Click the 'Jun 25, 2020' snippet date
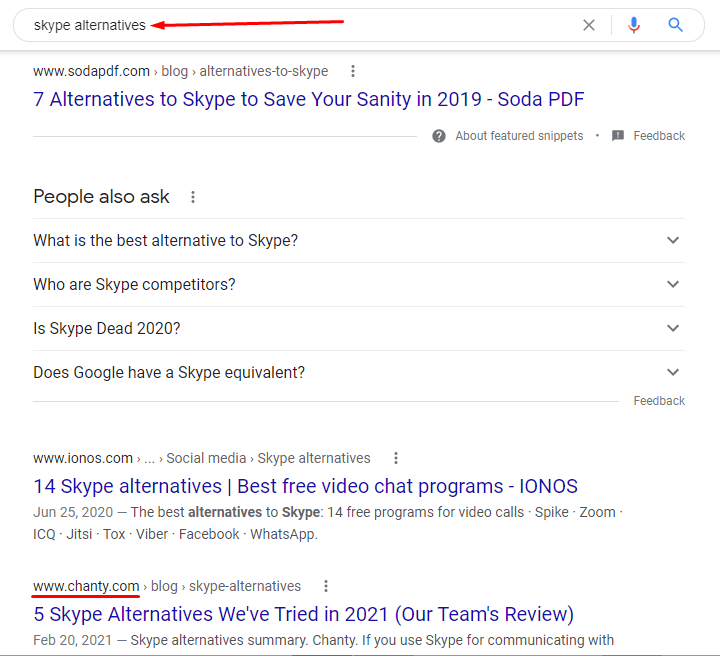 [73, 512]
